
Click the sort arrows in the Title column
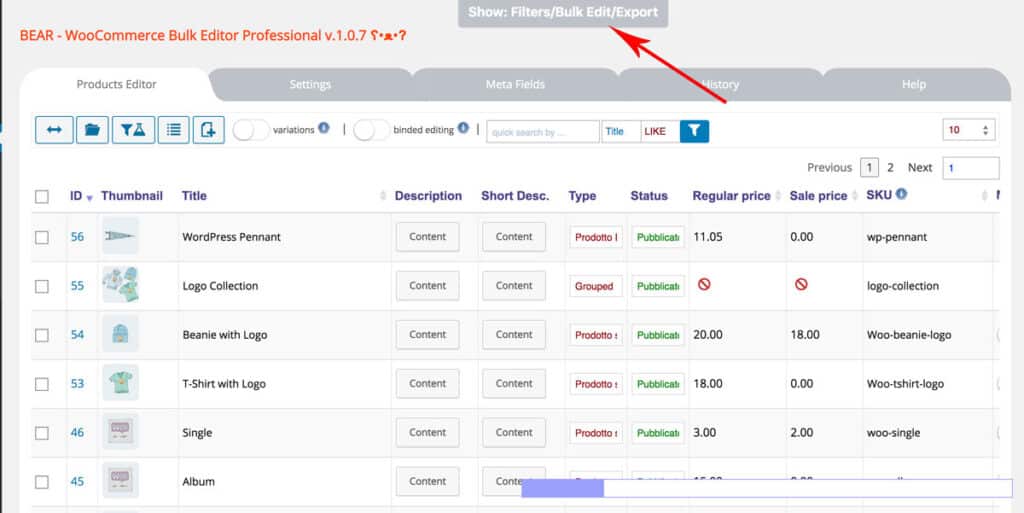383,196
